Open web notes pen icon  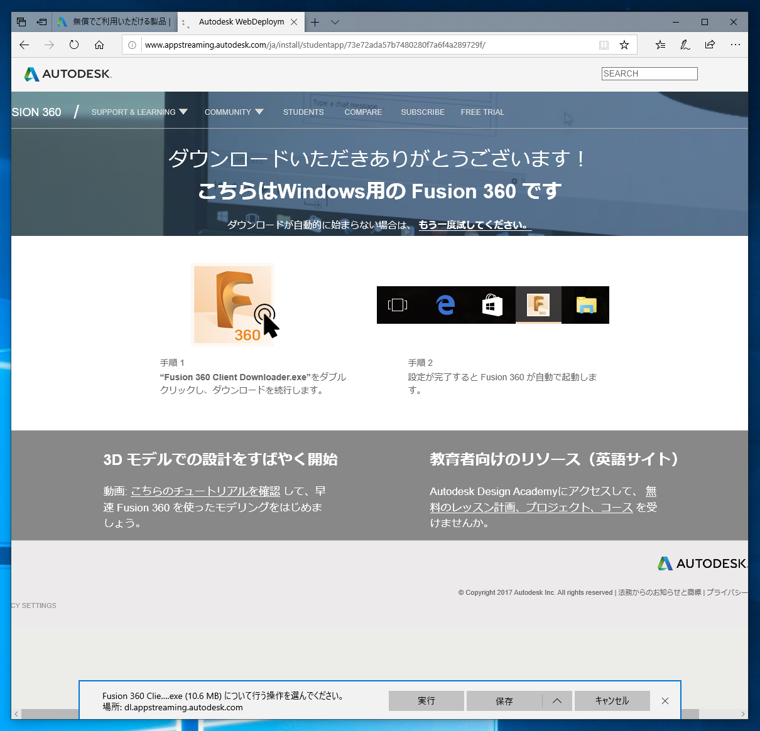coord(685,45)
